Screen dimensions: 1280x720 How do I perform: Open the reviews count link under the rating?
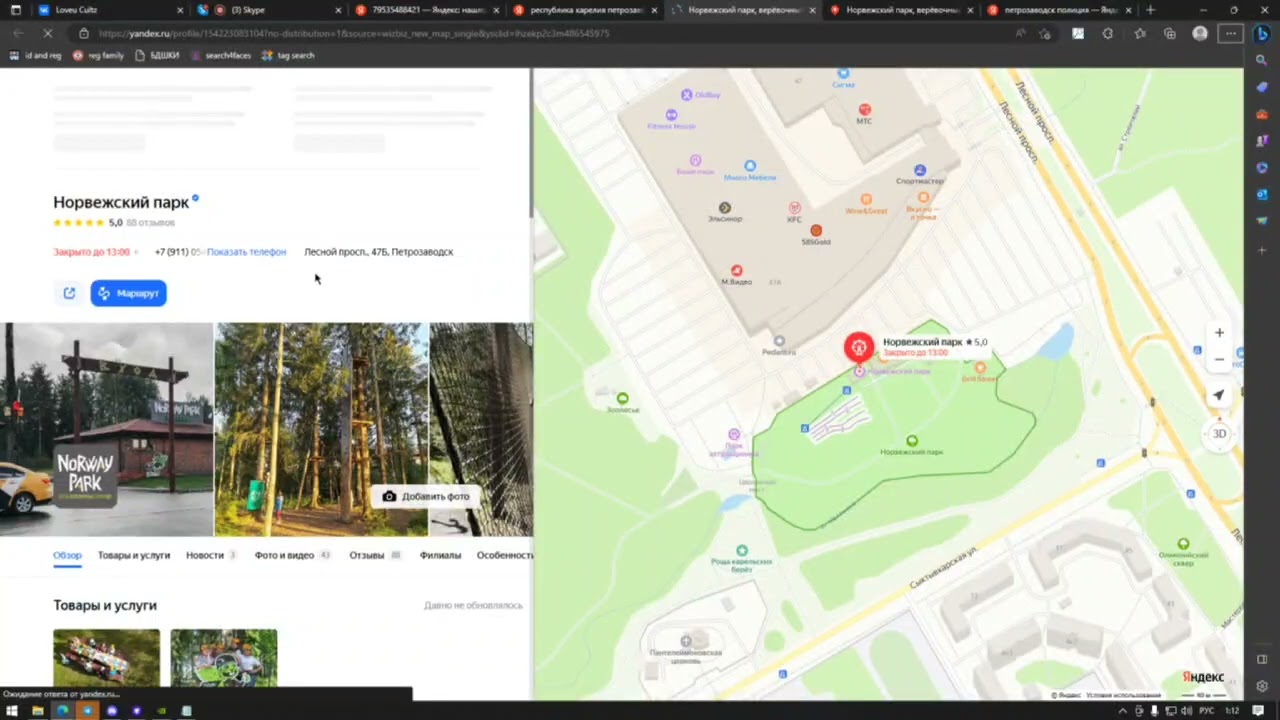150,223
